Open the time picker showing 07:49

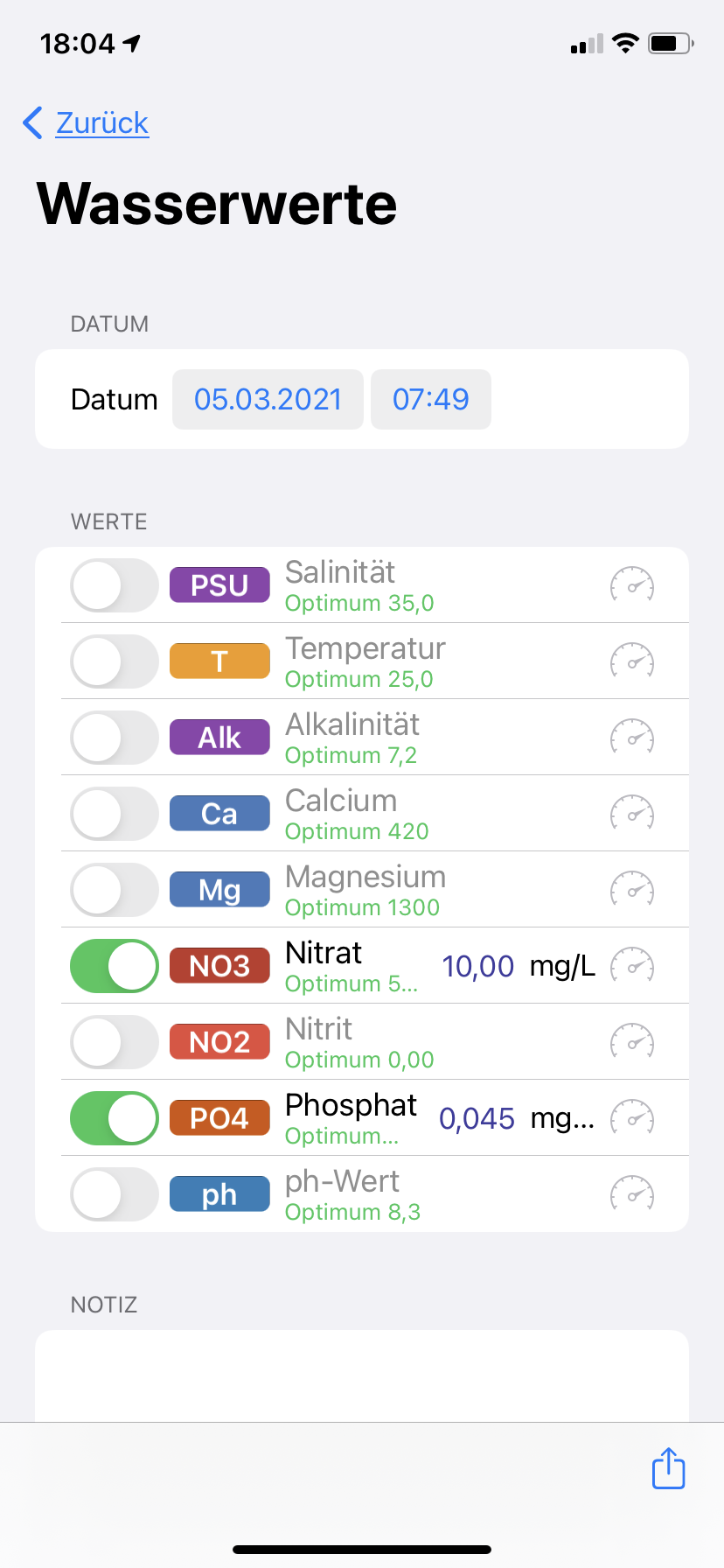(x=430, y=399)
